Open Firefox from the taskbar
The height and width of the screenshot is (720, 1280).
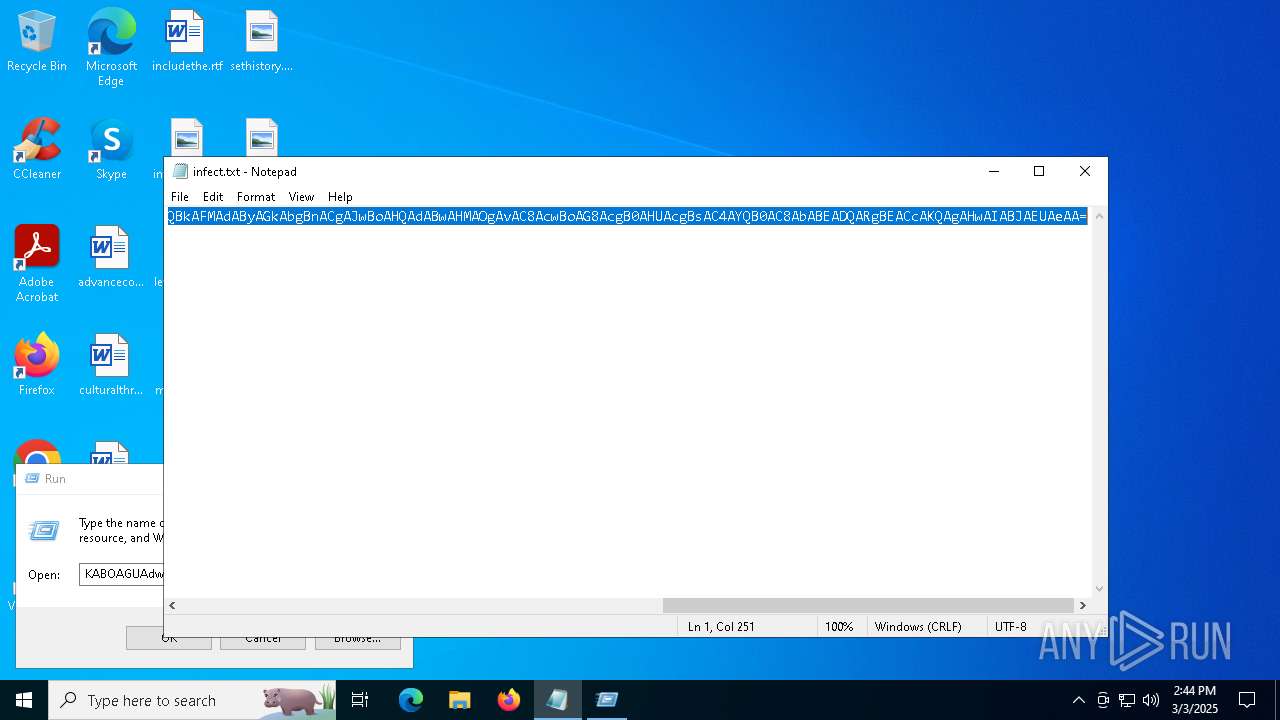pyautogui.click(x=509, y=700)
